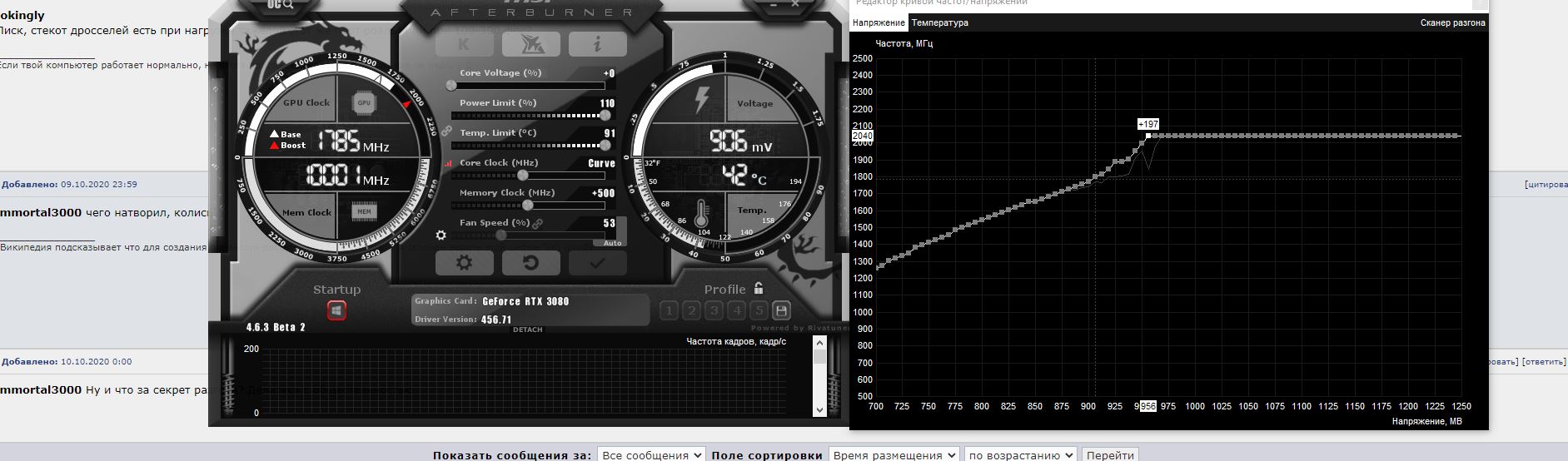Click GeForce RTX 3080 graphics card text
Image resolution: width=1568 pixels, height=461 pixels.
coord(525,301)
